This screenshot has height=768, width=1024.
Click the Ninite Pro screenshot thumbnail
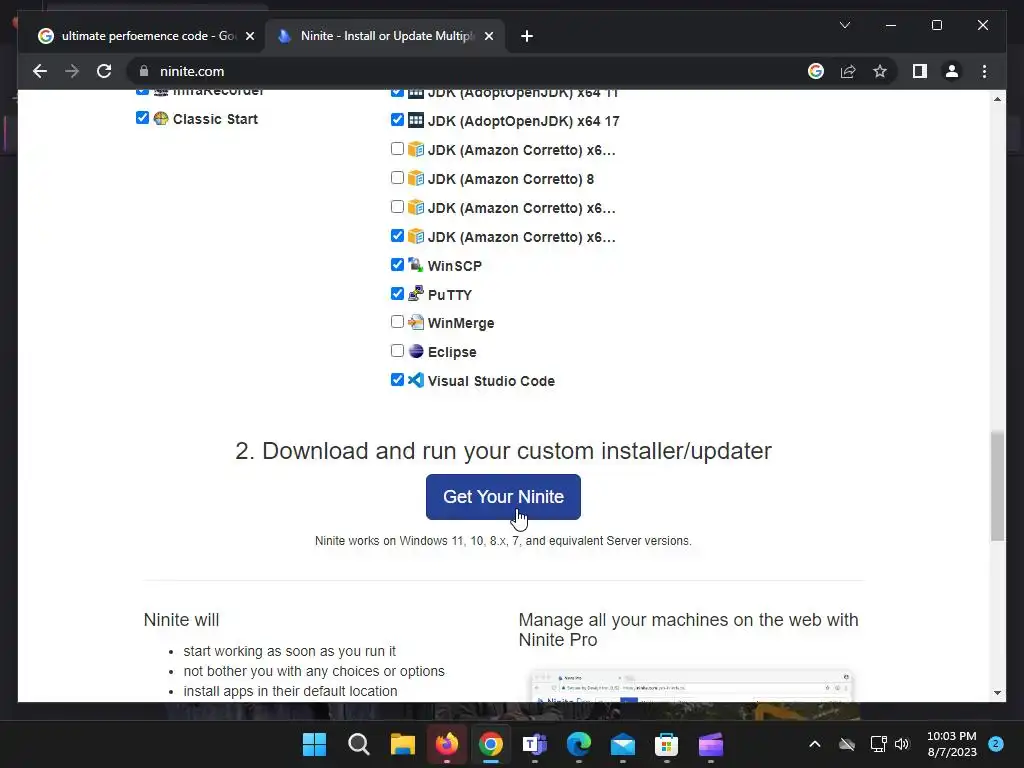click(692, 686)
